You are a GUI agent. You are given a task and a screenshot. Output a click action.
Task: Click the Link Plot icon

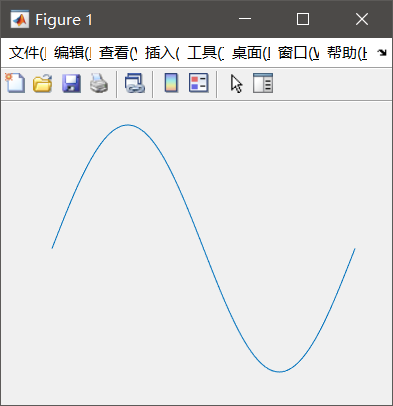[x=135, y=83]
